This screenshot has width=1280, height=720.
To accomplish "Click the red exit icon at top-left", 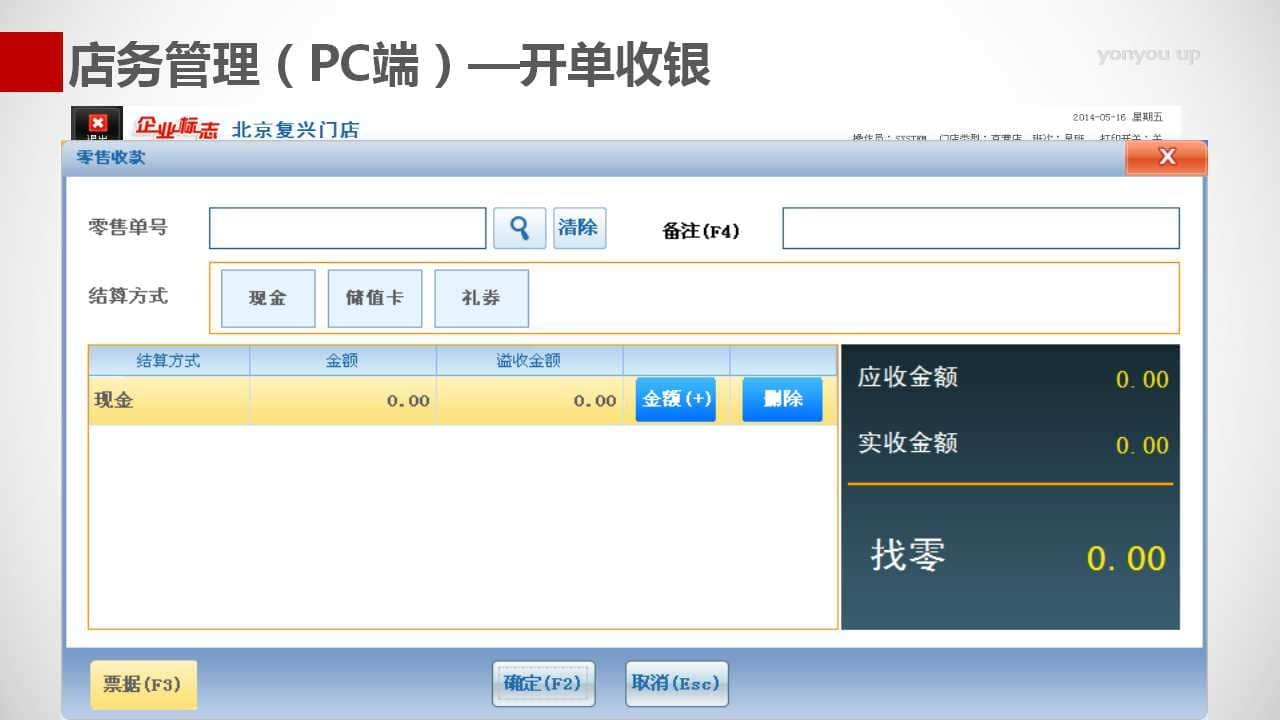I will (97, 124).
